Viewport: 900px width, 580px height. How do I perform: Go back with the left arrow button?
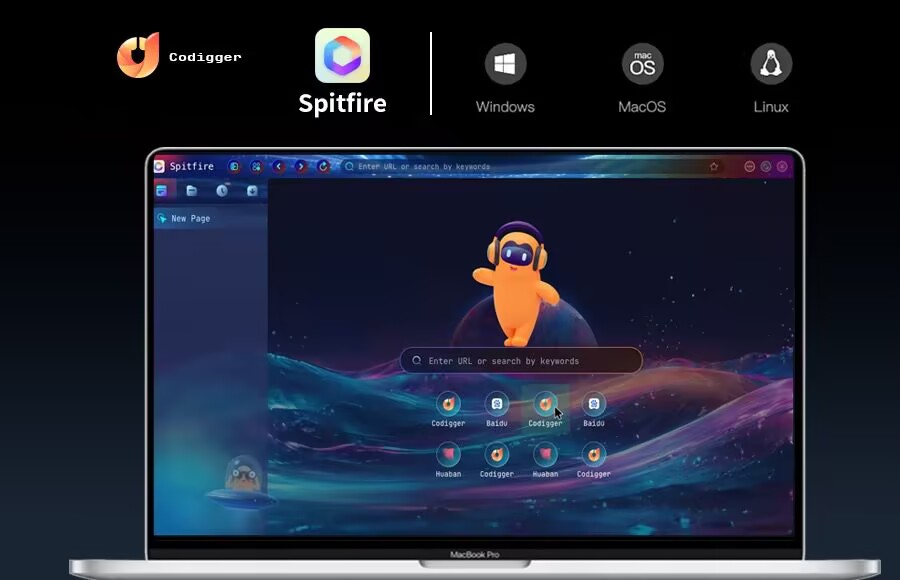point(279,167)
